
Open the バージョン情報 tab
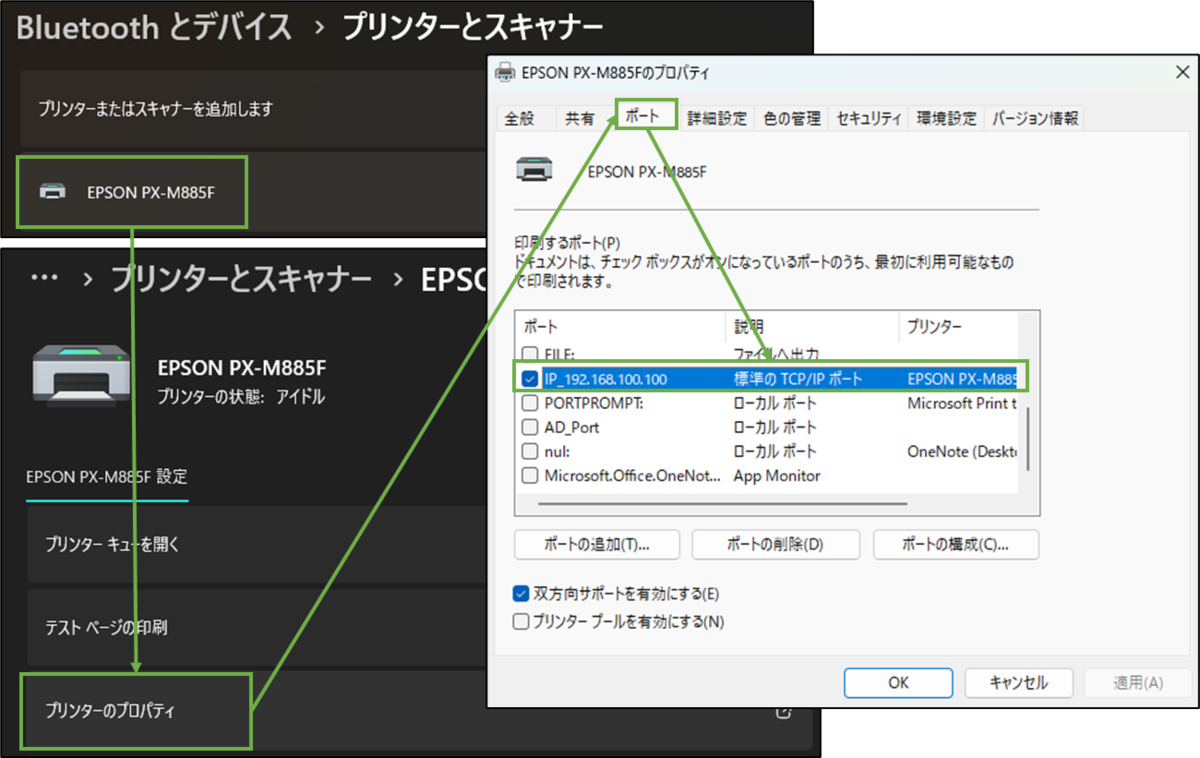point(1036,118)
